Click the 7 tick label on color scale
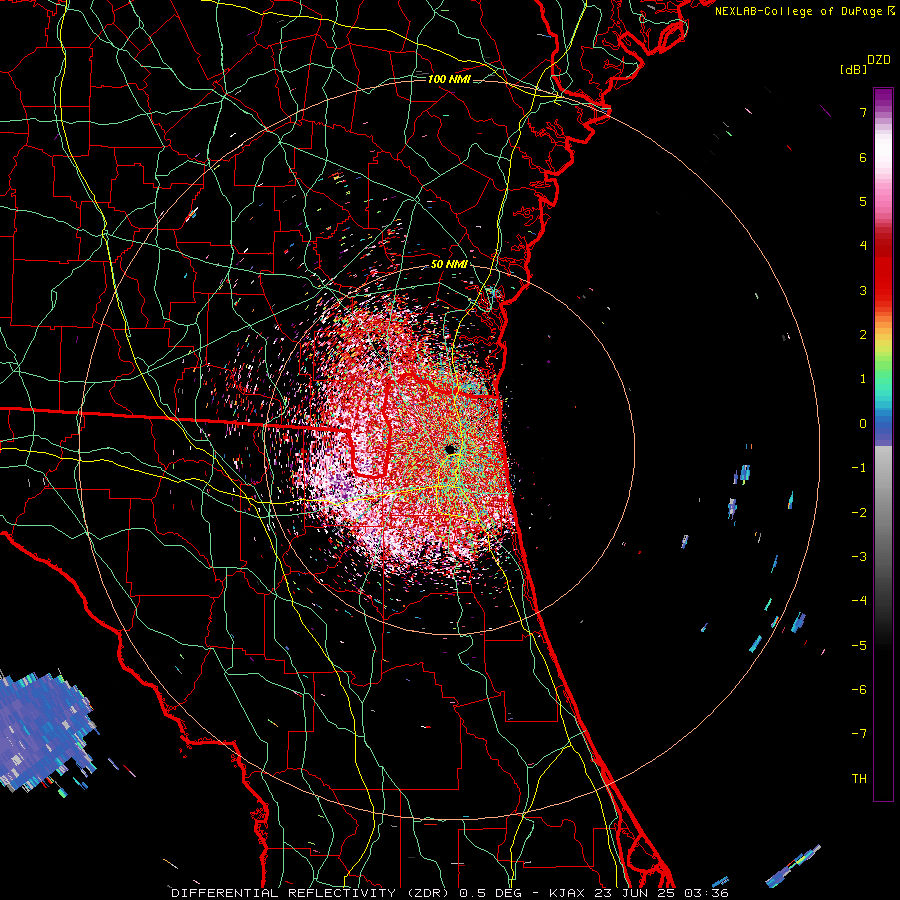The width and height of the screenshot is (900, 900). pos(863,112)
